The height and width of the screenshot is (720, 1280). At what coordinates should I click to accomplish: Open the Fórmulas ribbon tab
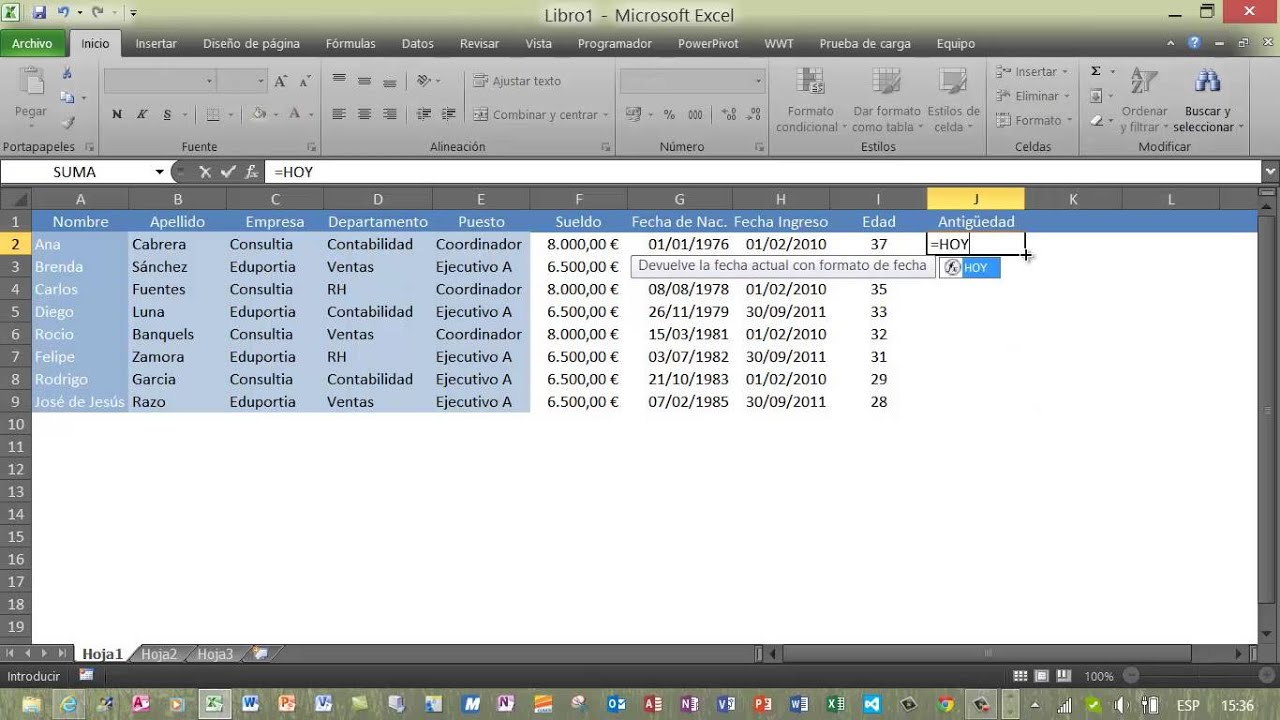point(350,44)
